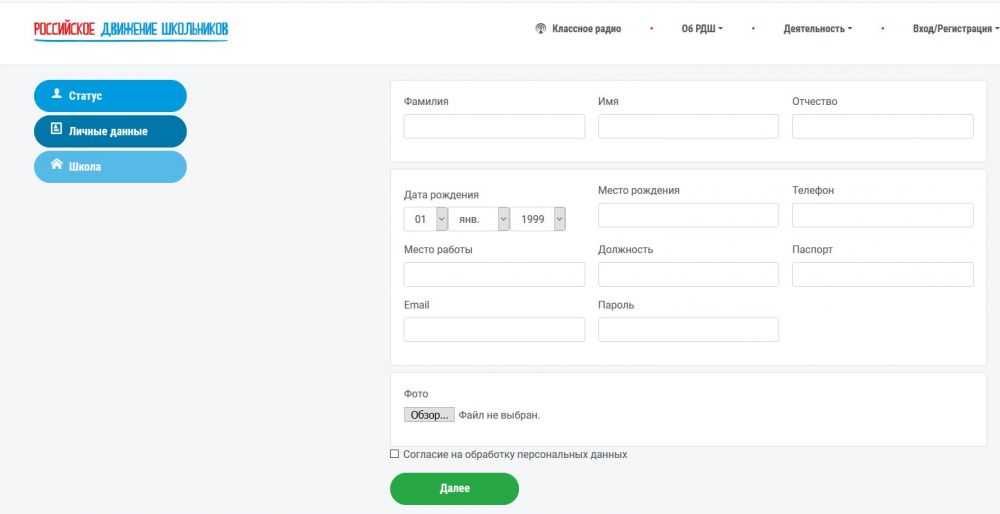Focus the Имя input field
The width and height of the screenshot is (1000, 514).
pos(688,126)
